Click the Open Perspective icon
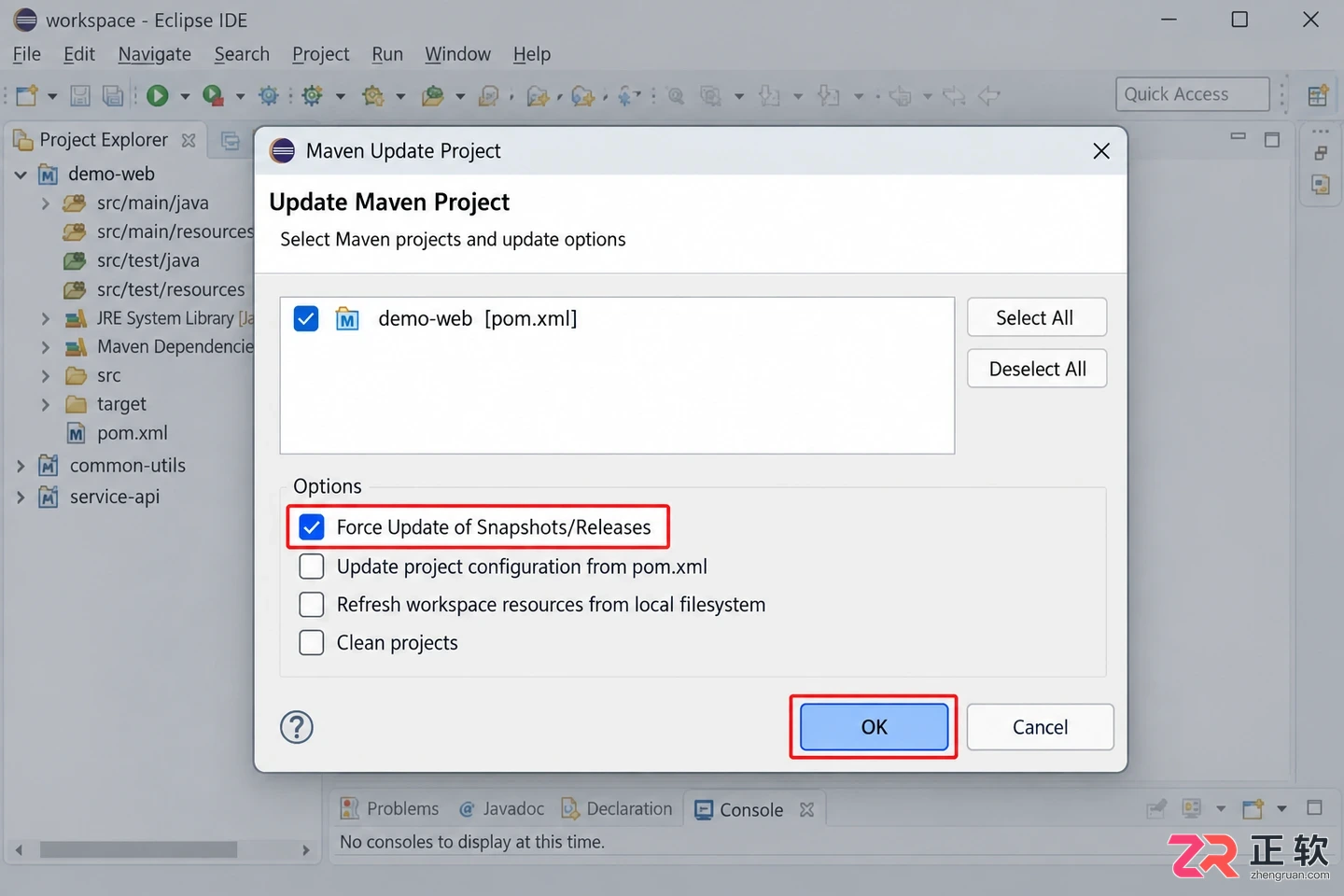This screenshot has width=1344, height=896. (1318, 95)
